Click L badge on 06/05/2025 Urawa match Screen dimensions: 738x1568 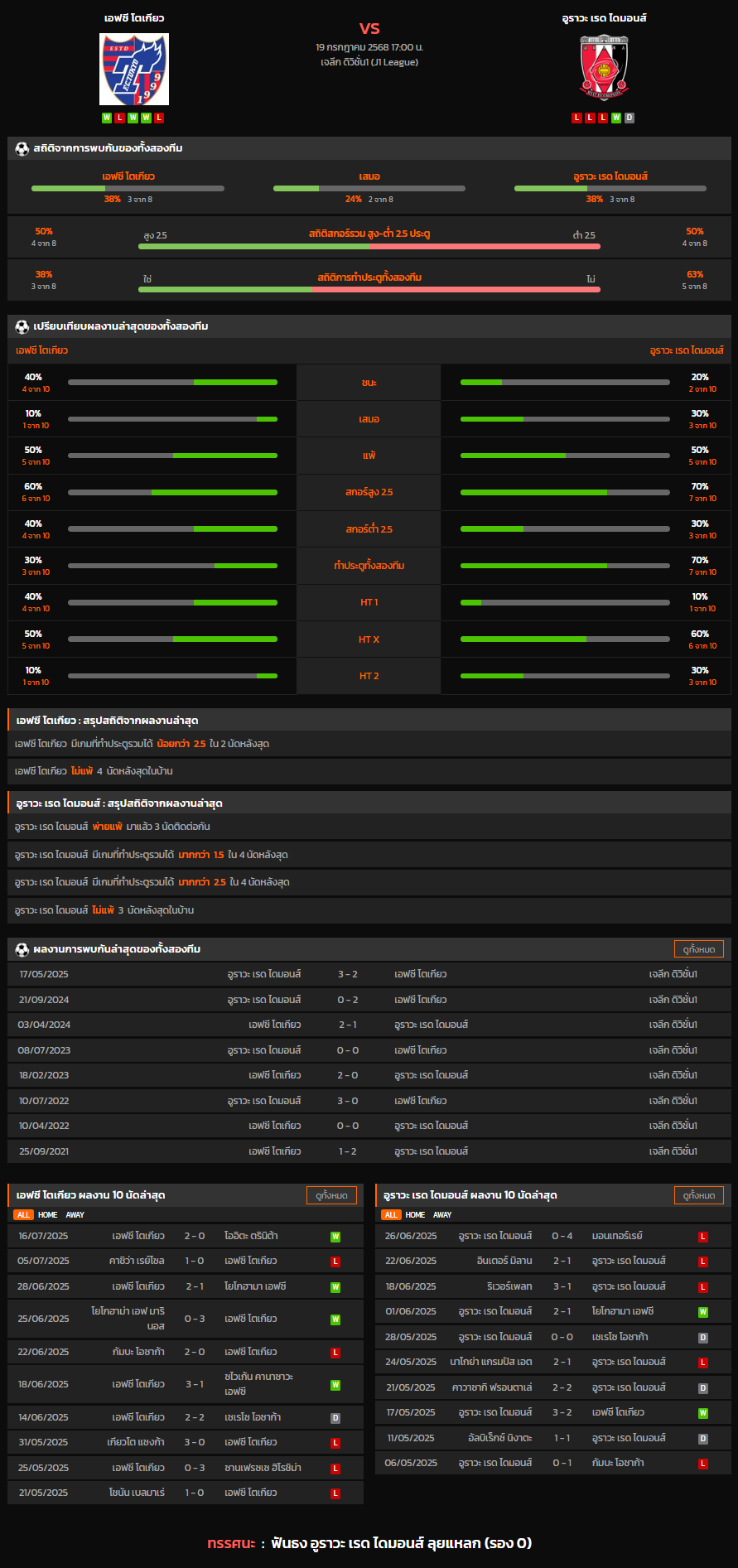(703, 1464)
